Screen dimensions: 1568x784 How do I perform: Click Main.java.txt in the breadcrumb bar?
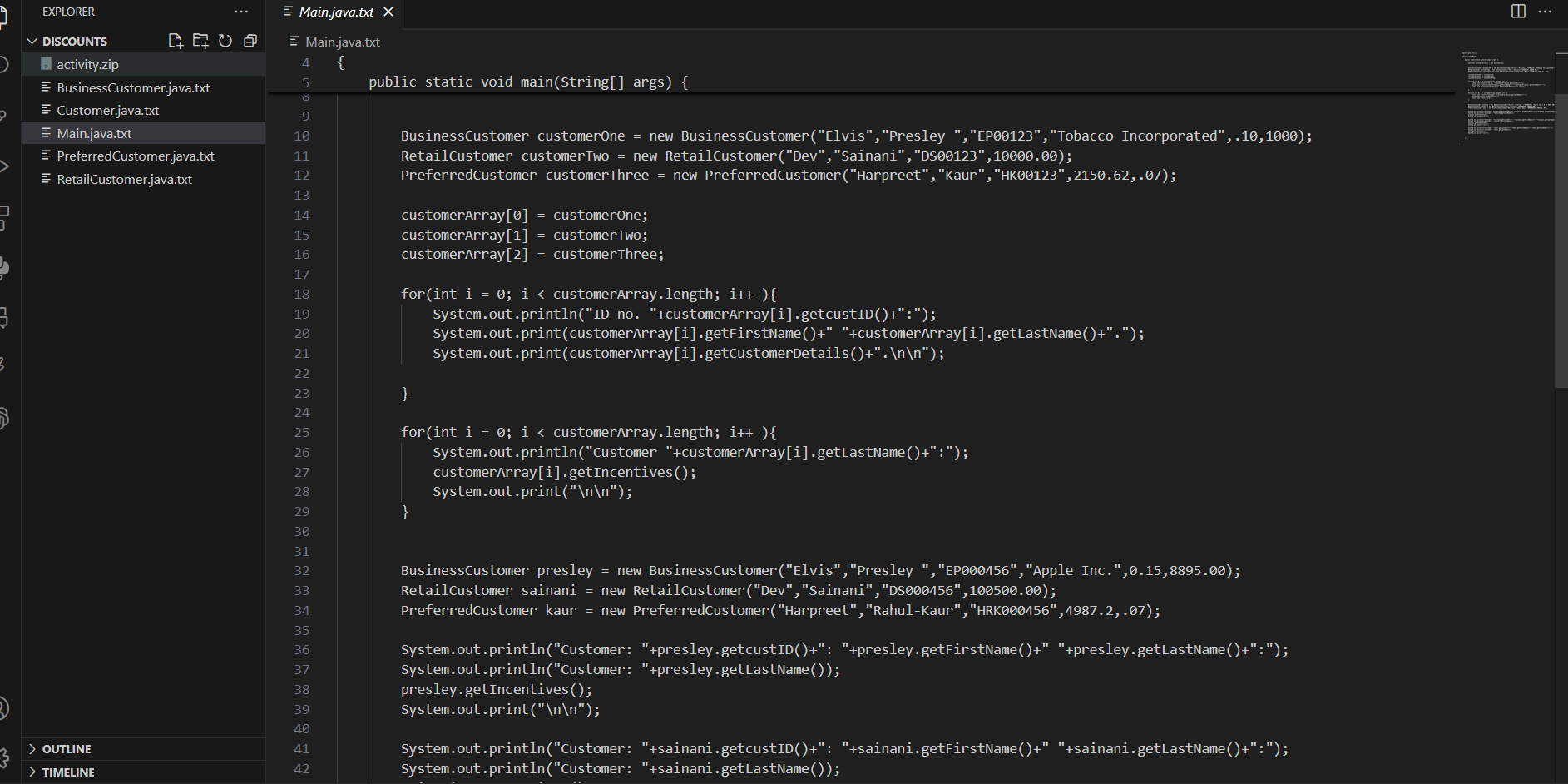(343, 42)
